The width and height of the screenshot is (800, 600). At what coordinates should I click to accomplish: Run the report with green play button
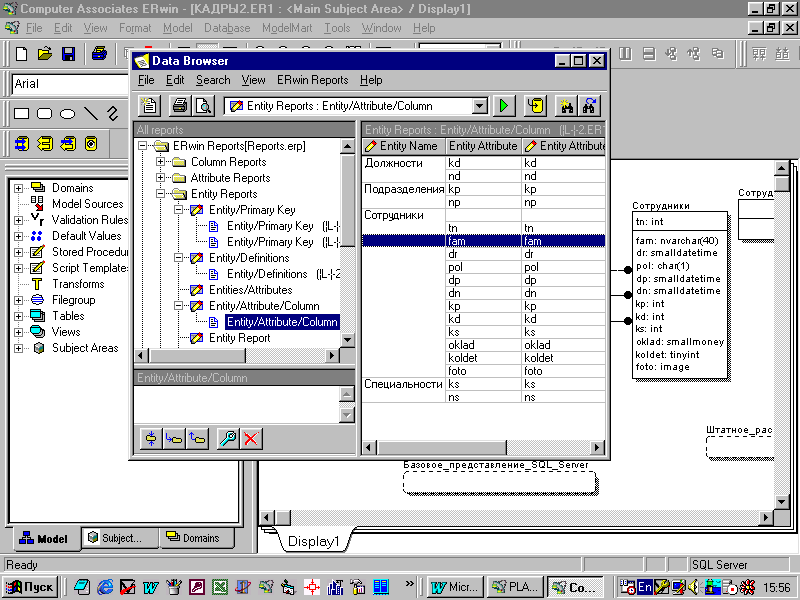tap(504, 106)
